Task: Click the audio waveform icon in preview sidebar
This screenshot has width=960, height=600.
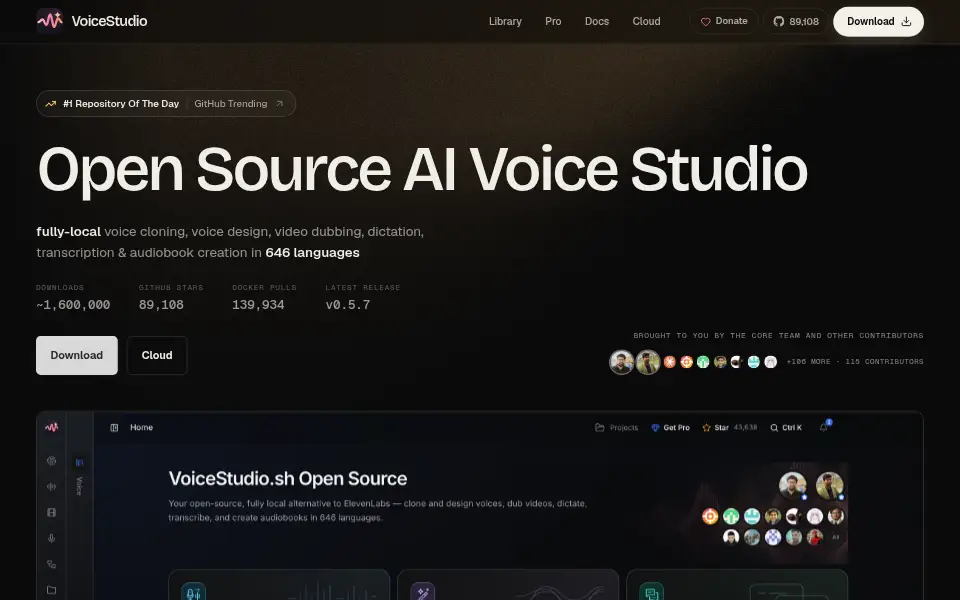Action: point(51,487)
